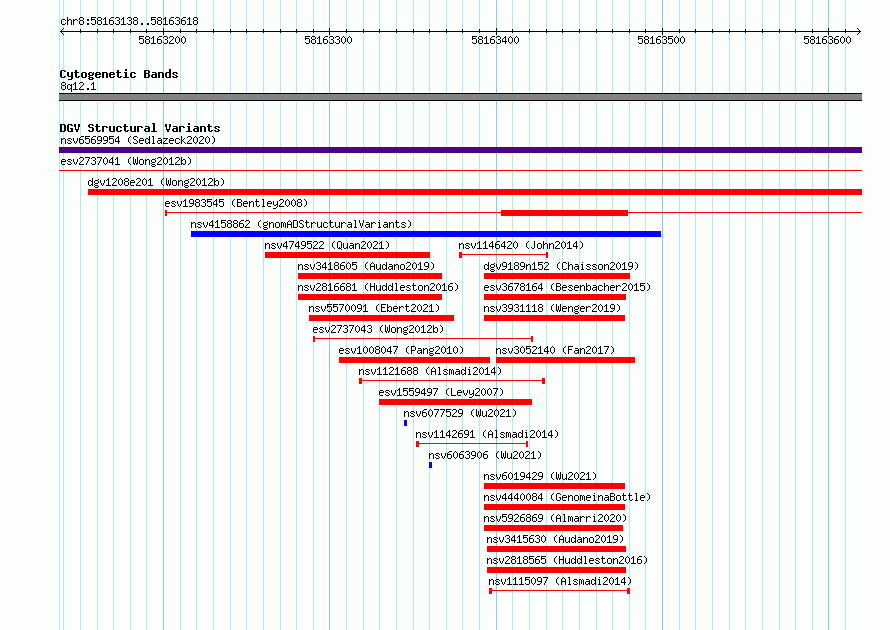Click the nsv6569954 (Sedlazeck2020) variant label
Viewport: 890px width, 630px height.
pos(138,140)
